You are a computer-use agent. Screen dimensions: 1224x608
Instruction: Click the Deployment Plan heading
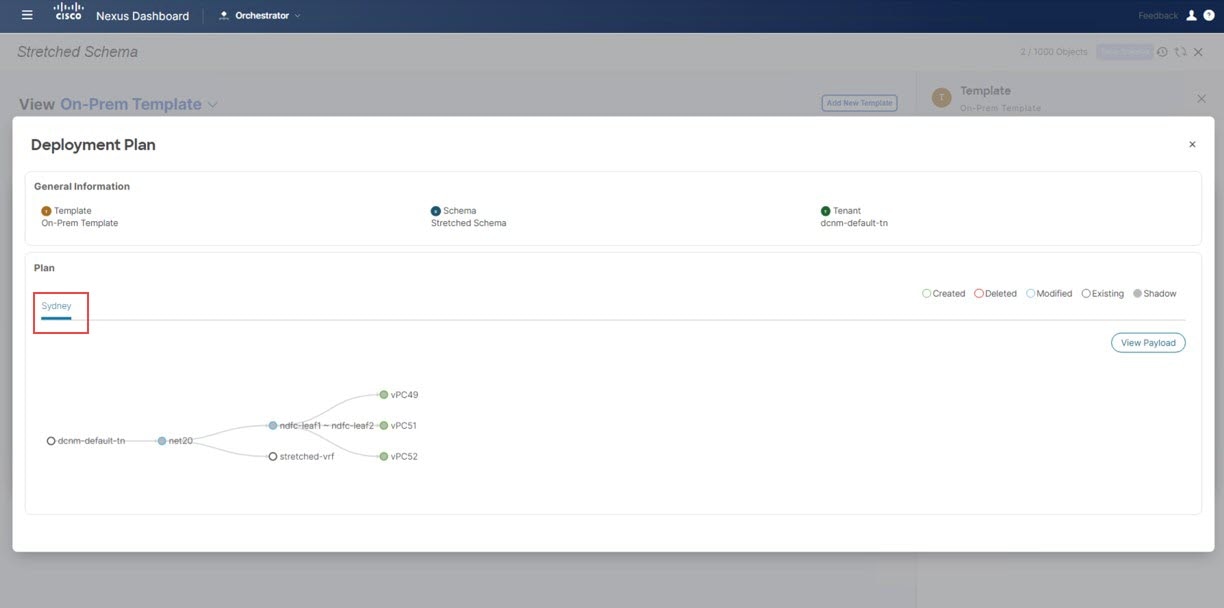(93, 145)
